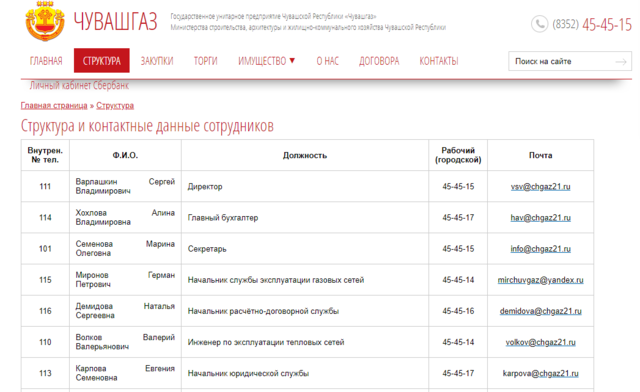Click the 45-45-15 header phone number
The height and width of the screenshot is (392, 640).
[x=607, y=24]
